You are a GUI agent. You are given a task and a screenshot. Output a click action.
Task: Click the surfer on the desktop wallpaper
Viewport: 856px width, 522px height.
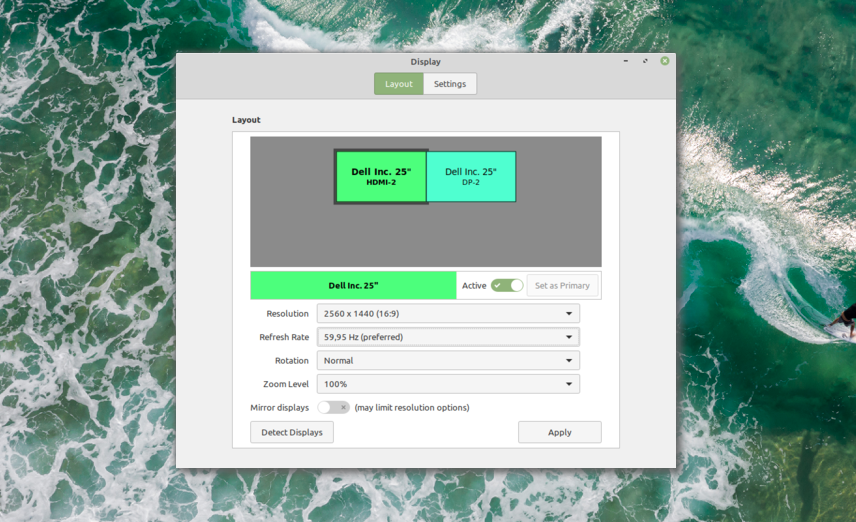842,320
